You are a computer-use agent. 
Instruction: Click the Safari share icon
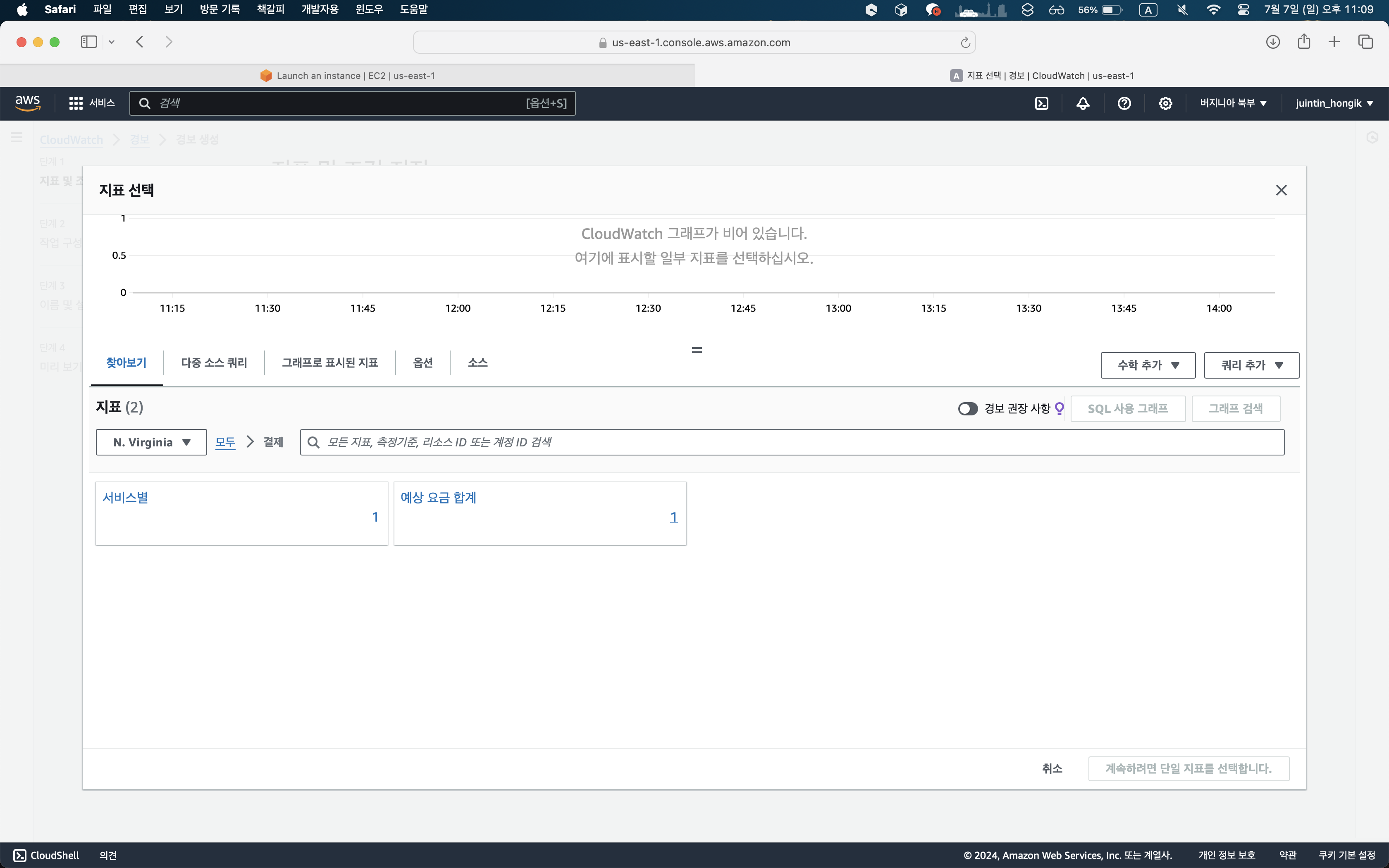(x=1304, y=41)
